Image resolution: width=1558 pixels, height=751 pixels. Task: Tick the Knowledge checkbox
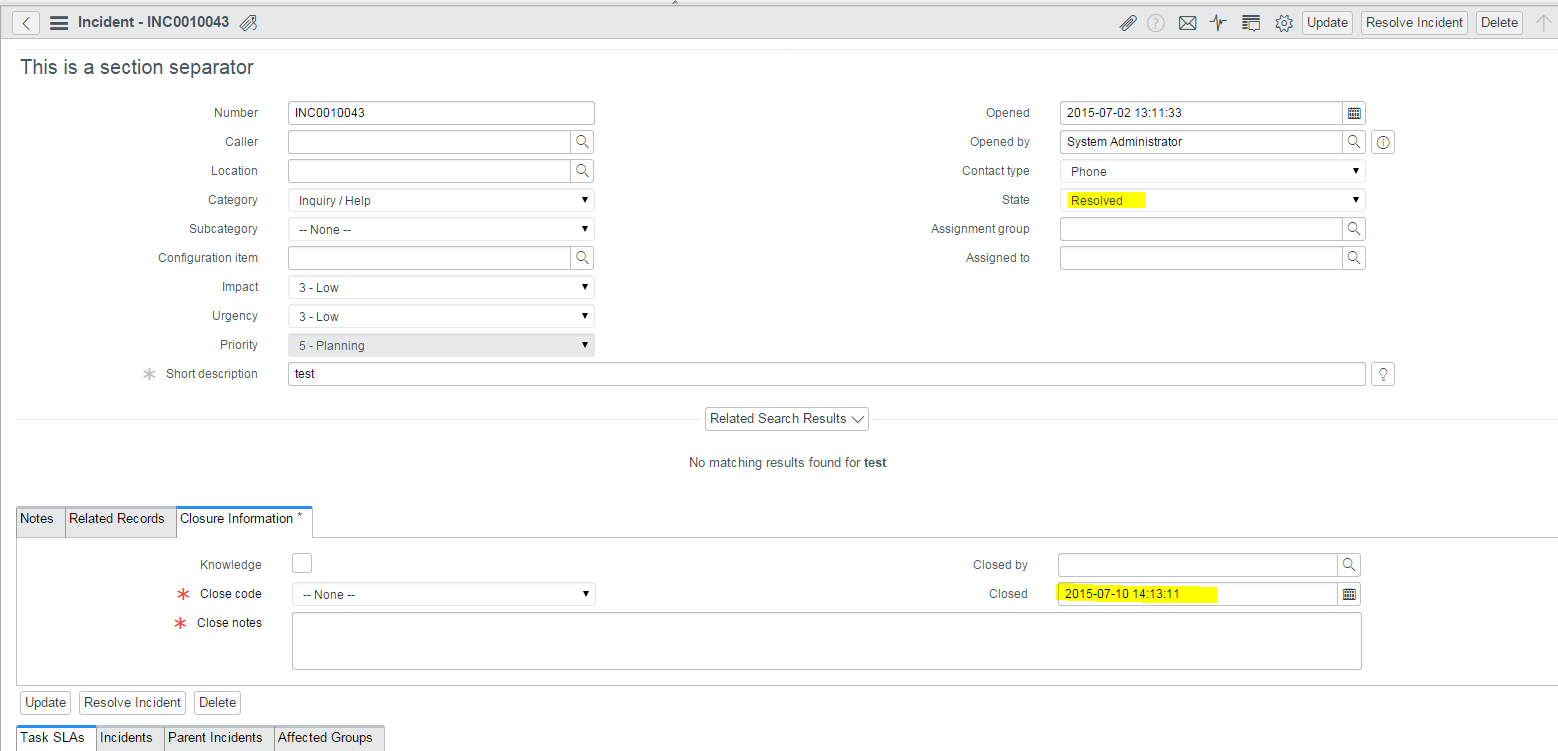(302, 563)
